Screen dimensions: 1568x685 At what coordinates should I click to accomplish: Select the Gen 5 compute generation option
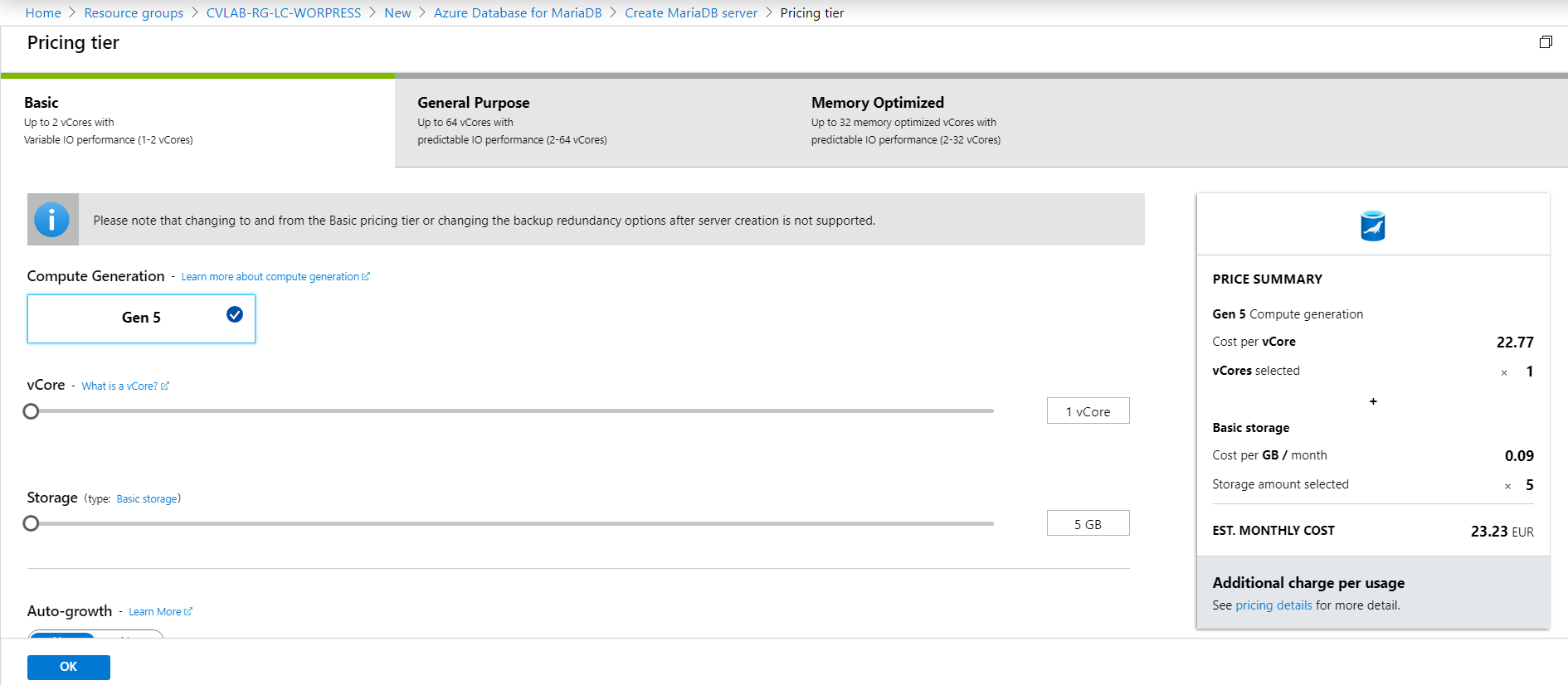pyautogui.click(x=141, y=318)
